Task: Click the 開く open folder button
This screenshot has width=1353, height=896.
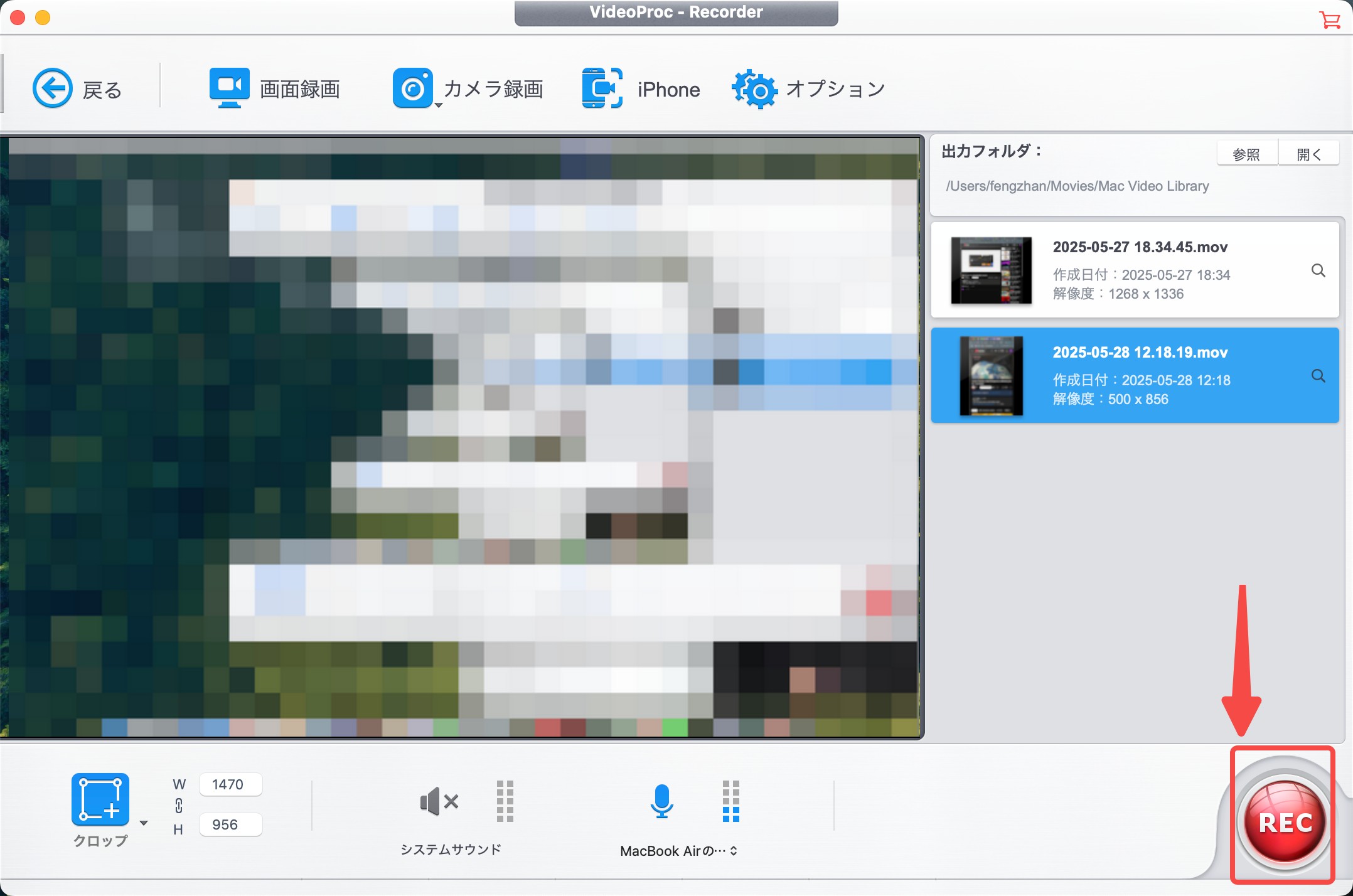Action: click(1309, 154)
